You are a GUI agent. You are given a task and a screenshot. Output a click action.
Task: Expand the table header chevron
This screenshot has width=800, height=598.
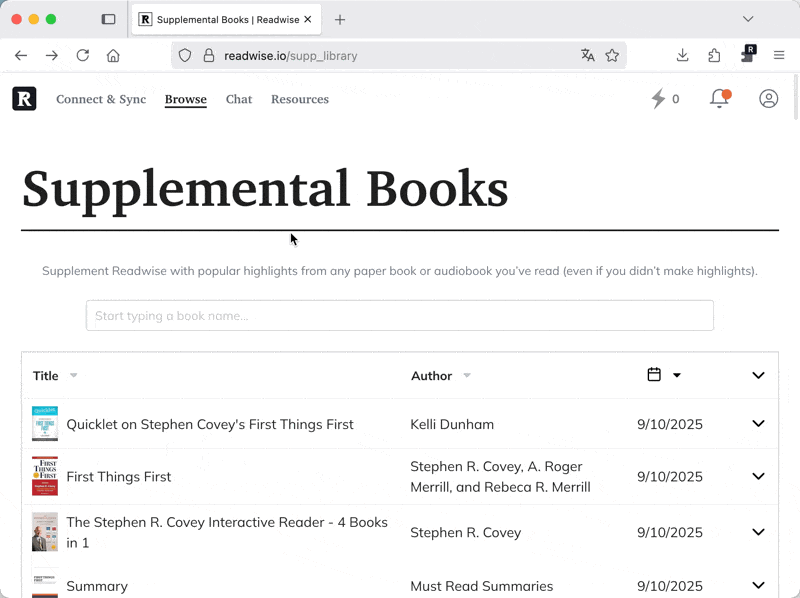(757, 375)
